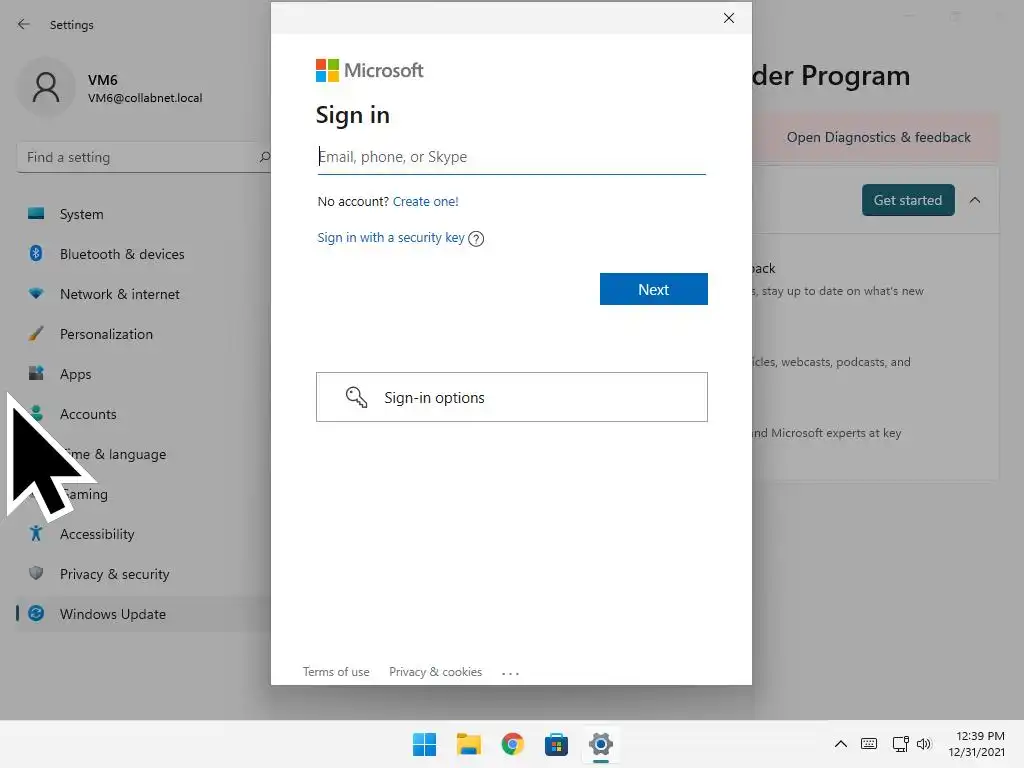
Task: Click Sign in with a security key
Action: [x=391, y=238]
